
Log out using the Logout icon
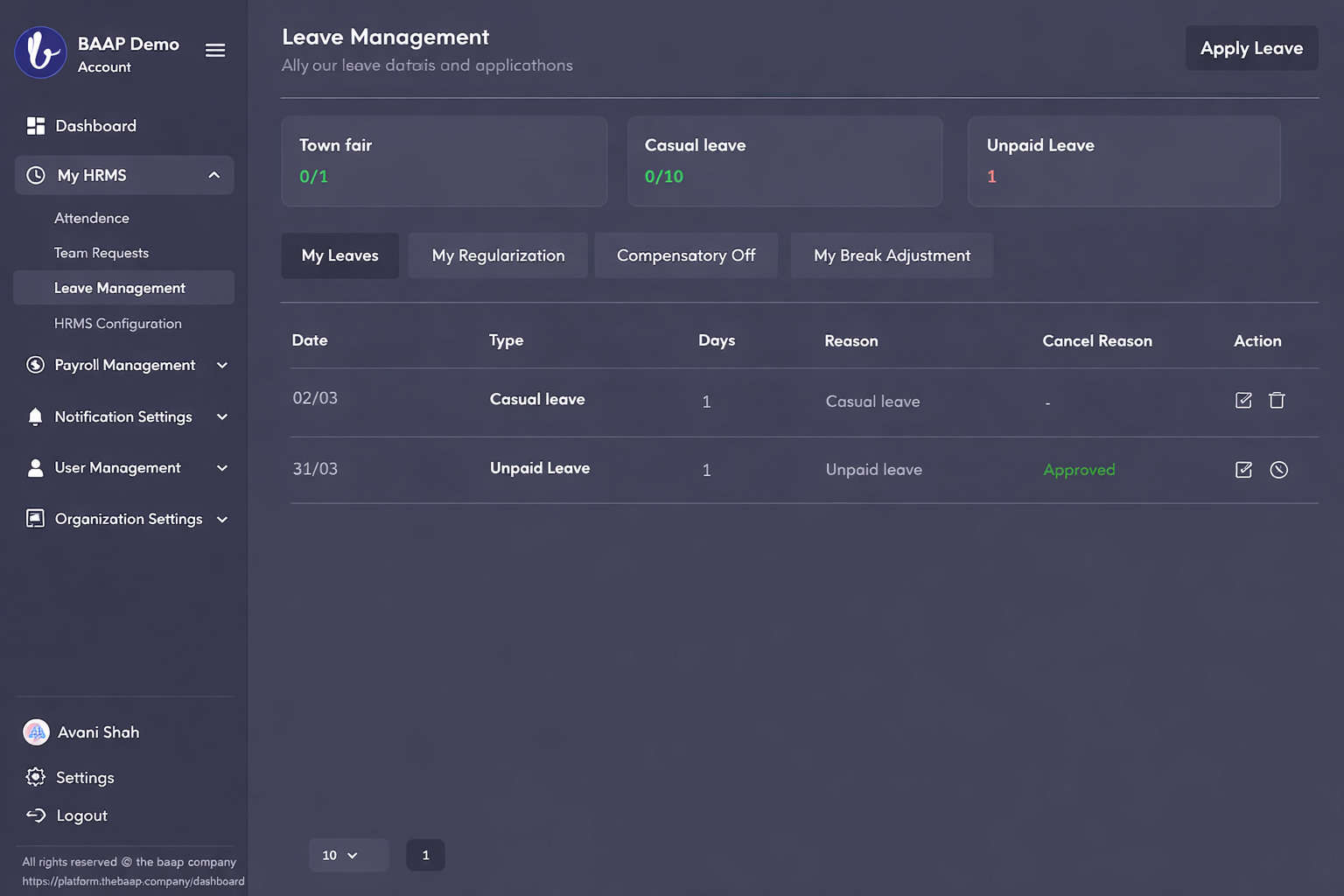click(36, 815)
